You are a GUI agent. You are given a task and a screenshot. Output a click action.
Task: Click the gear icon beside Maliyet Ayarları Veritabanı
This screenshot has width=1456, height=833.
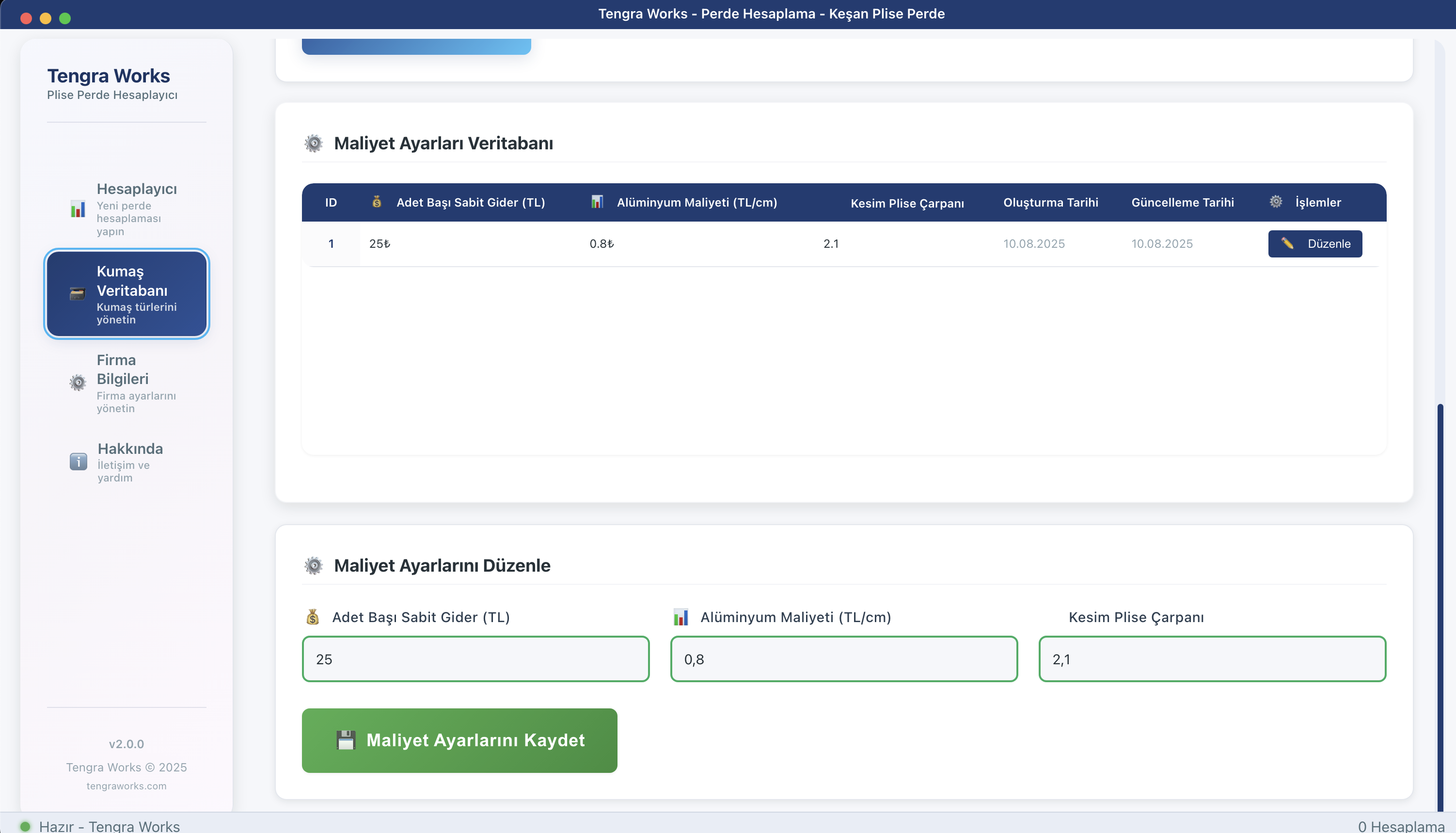click(x=314, y=143)
